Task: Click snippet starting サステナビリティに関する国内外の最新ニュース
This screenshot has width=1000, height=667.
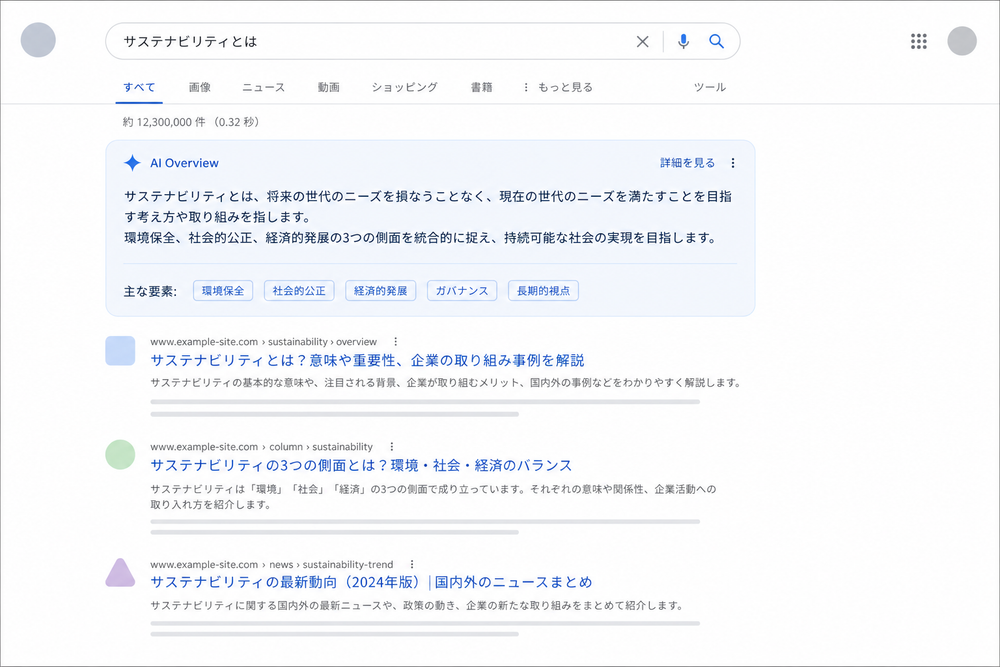Action: (x=417, y=605)
